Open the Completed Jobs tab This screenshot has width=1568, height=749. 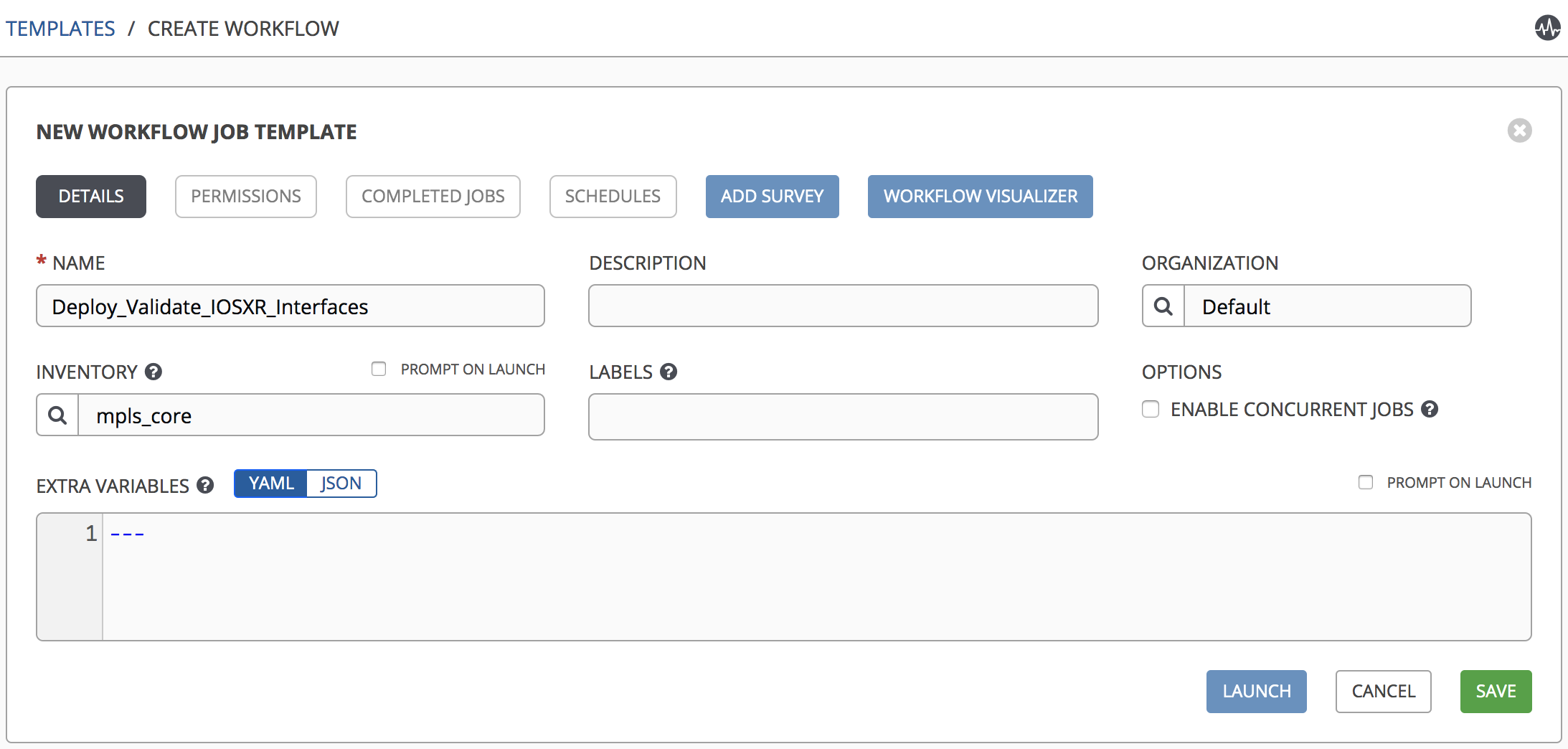(x=433, y=197)
